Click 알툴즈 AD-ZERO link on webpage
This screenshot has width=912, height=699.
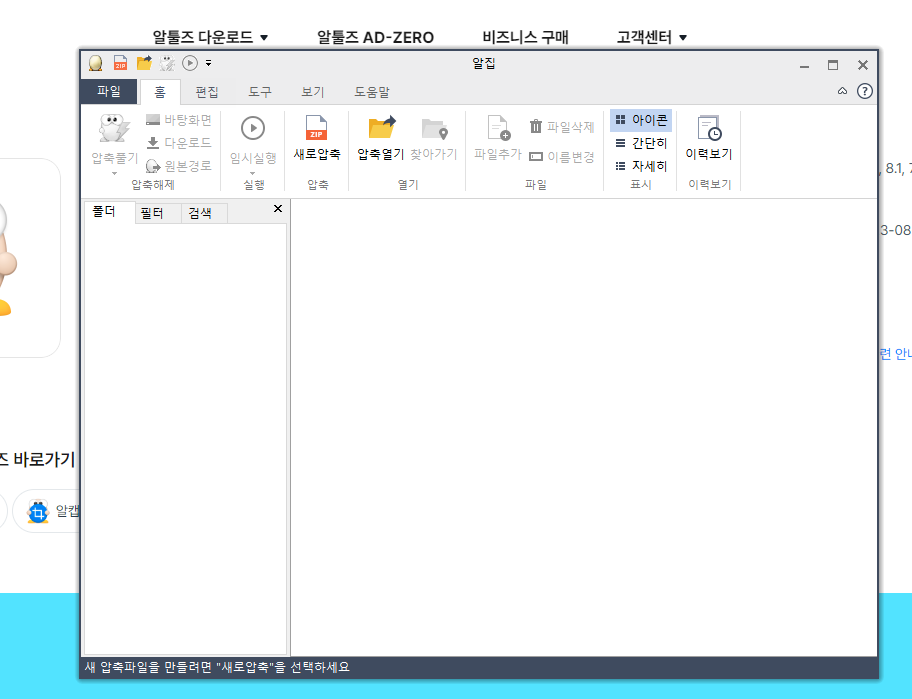point(375,37)
